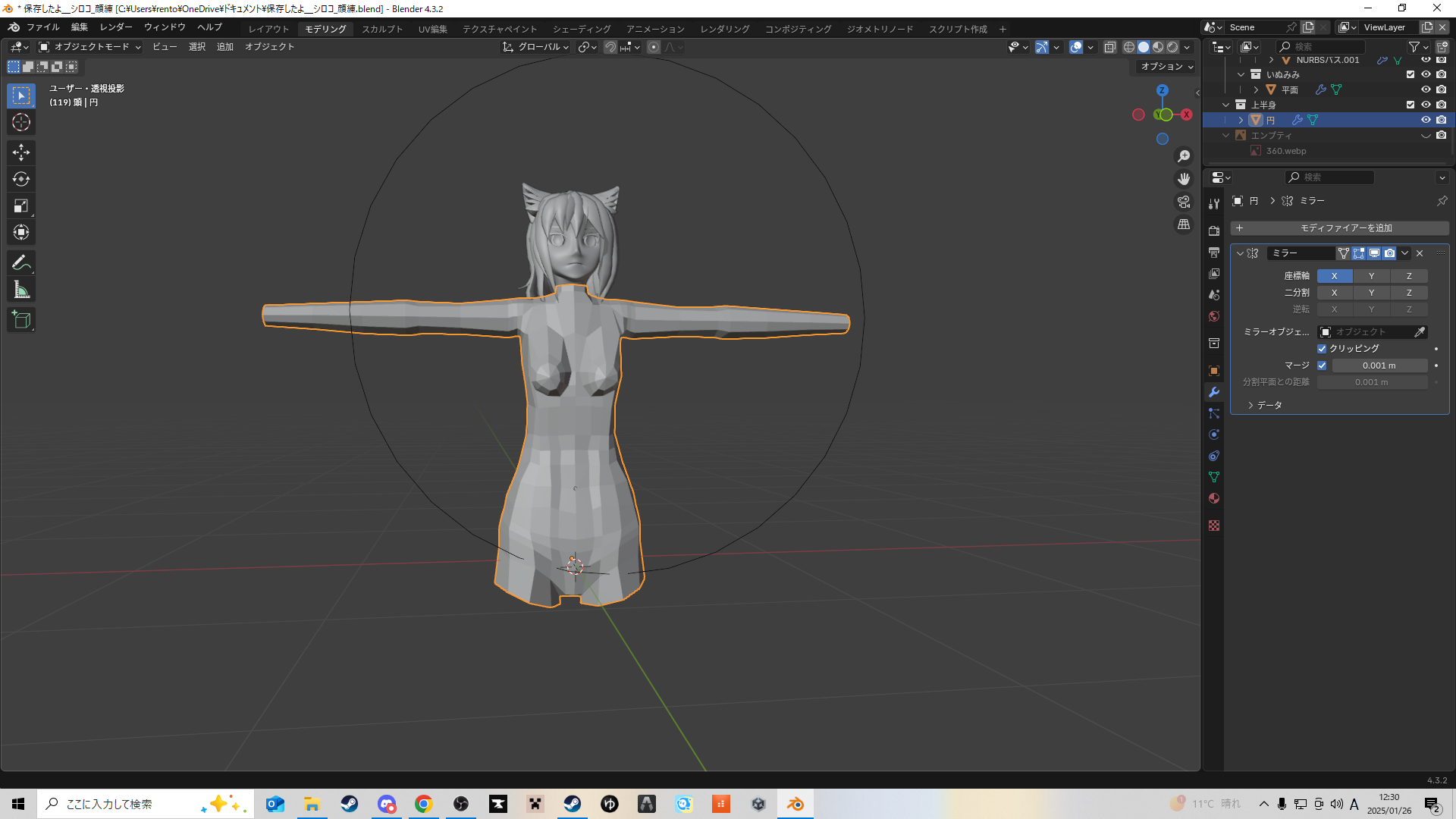
Task: Open the グローバル transform orientation dropdown
Action: coord(536,47)
